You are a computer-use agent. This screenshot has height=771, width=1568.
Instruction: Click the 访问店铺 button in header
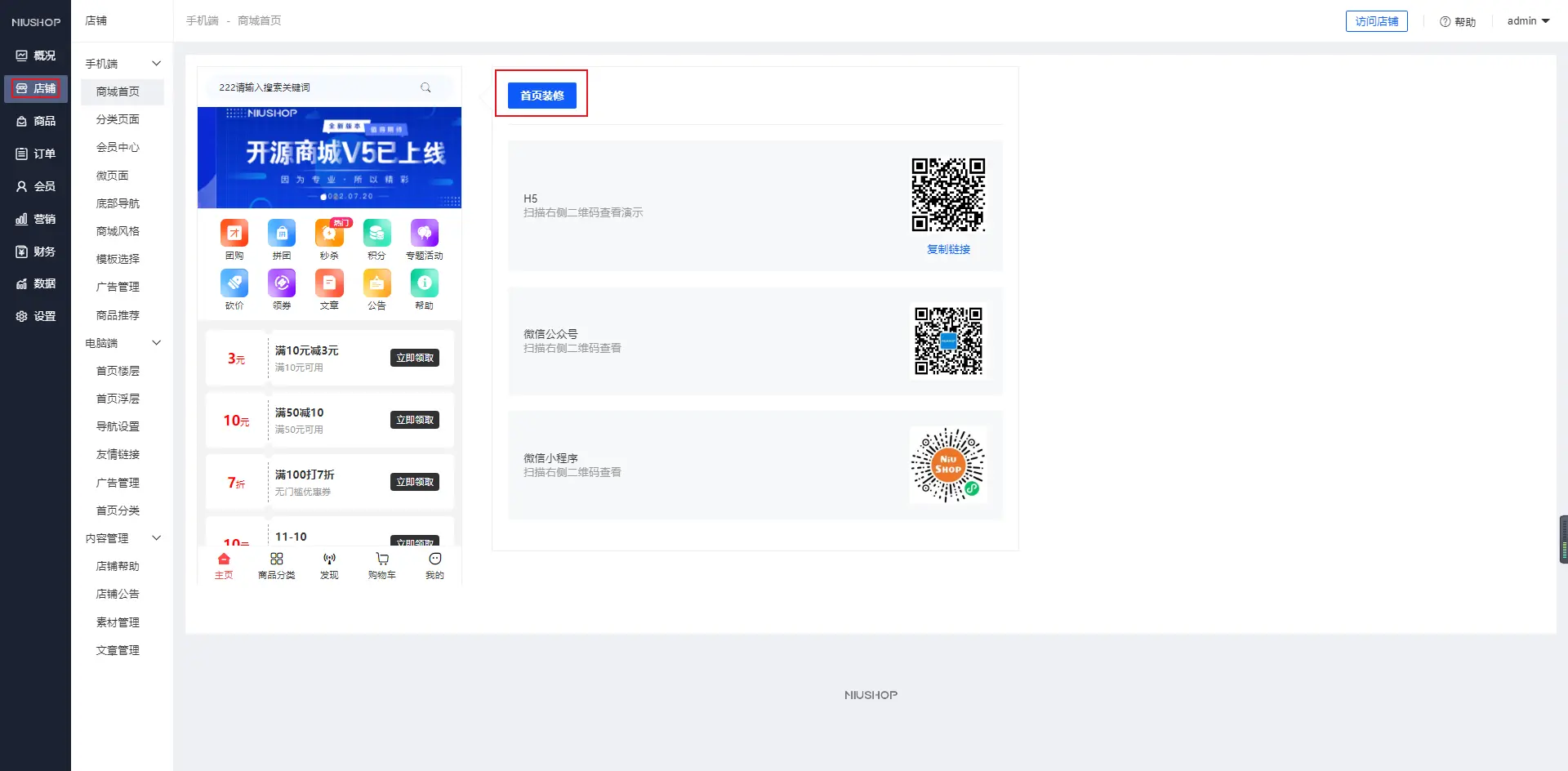1376,21
